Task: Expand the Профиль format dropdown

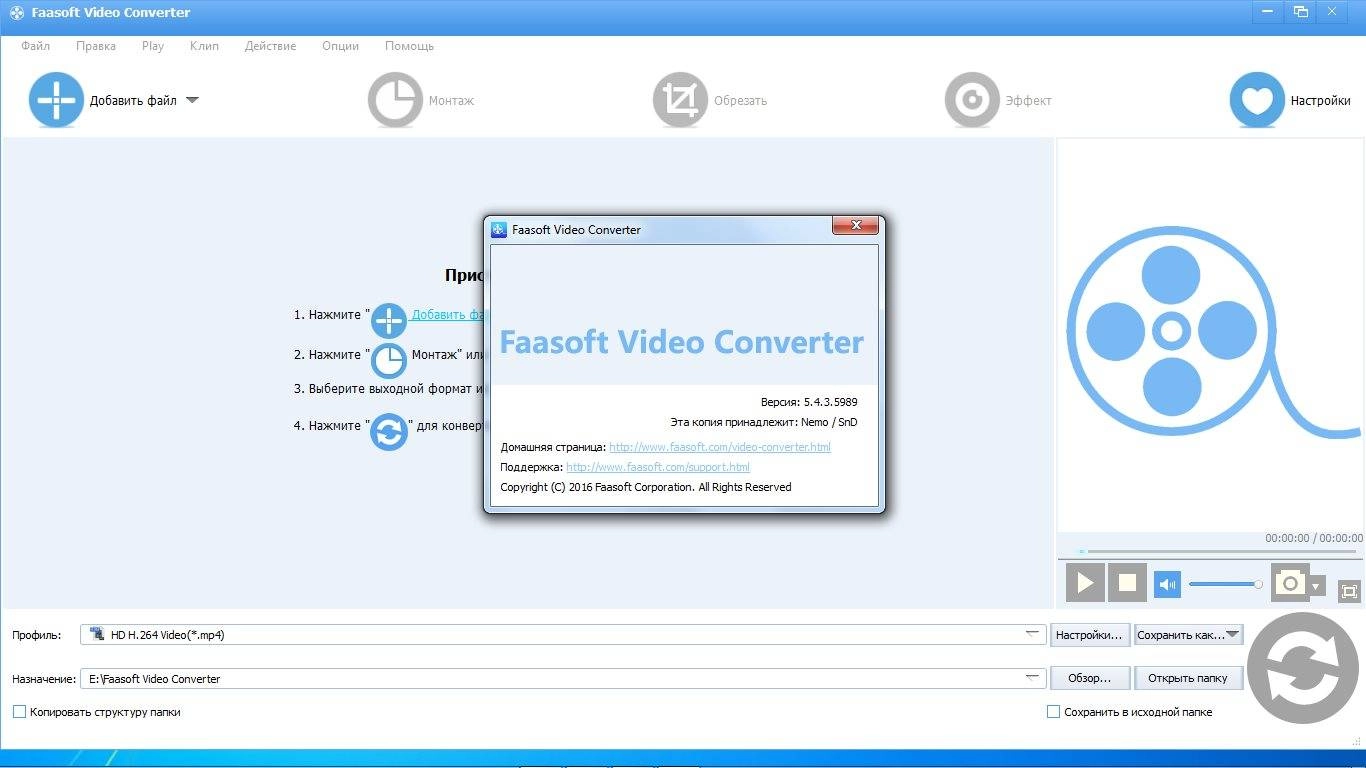Action: click(1033, 634)
